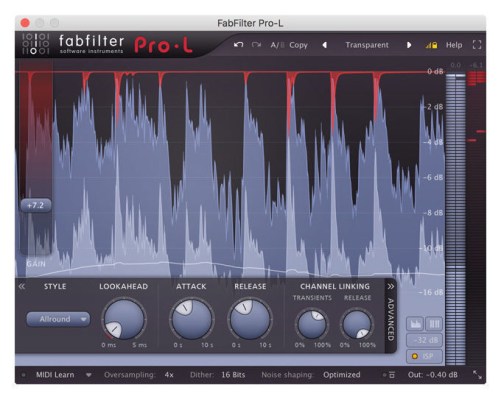Click the channel linking Transients knob
Screen dimensions: 501x399
(312, 324)
